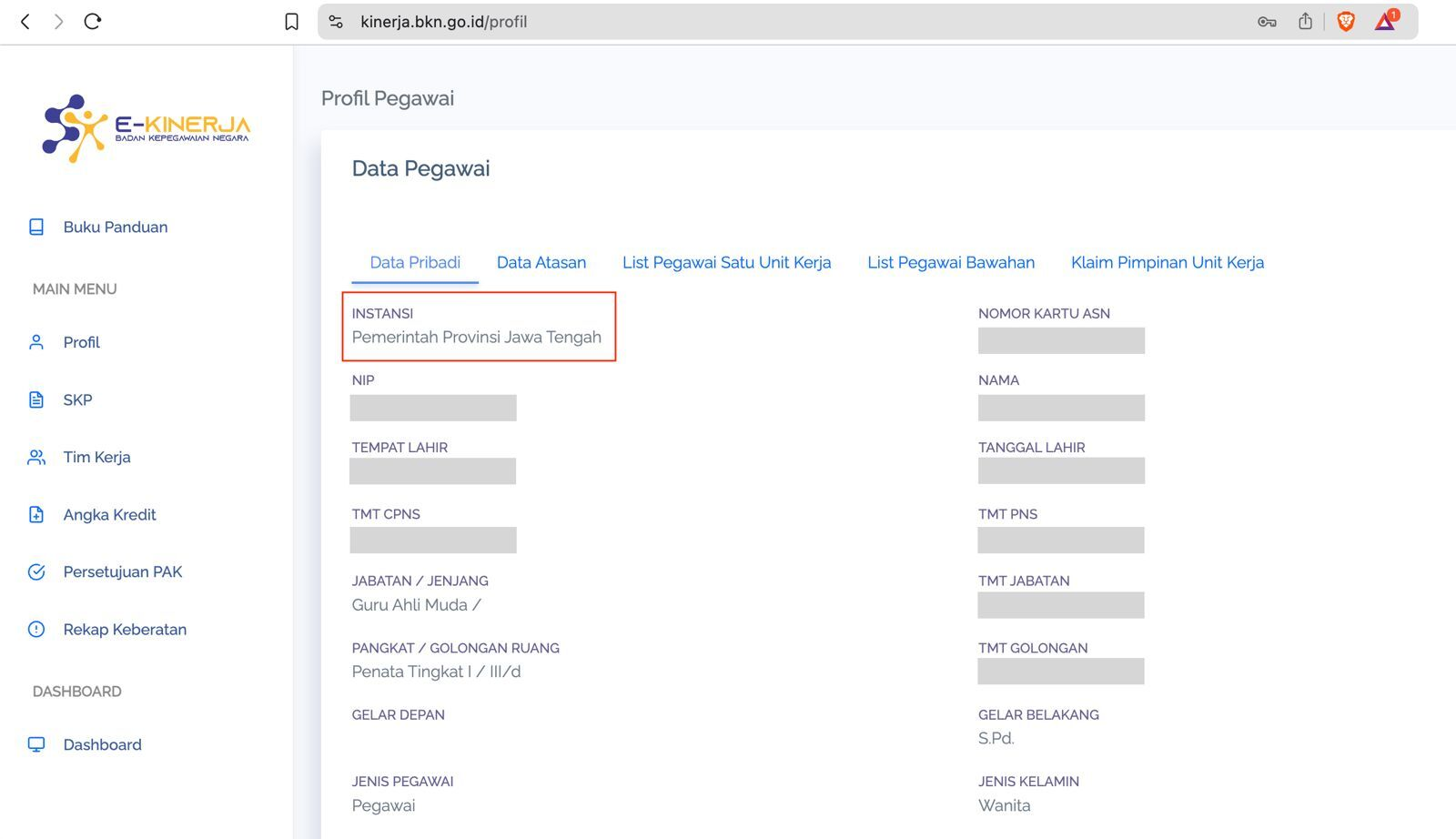Viewport: 1456px width, 839px height.
Task: Open Rekap Keberatan in the sidebar
Action: pyautogui.click(x=125, y=629)
